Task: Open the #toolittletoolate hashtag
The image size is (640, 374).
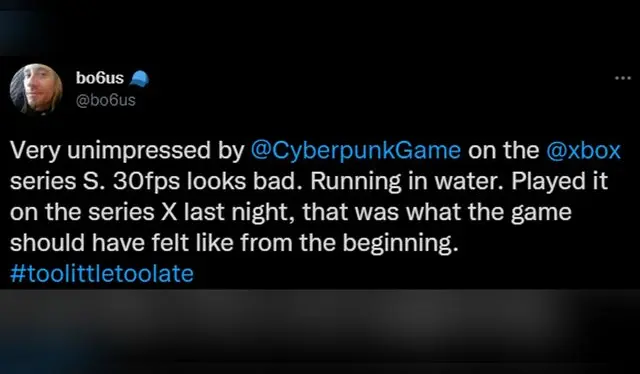Action: coord(102,274)
